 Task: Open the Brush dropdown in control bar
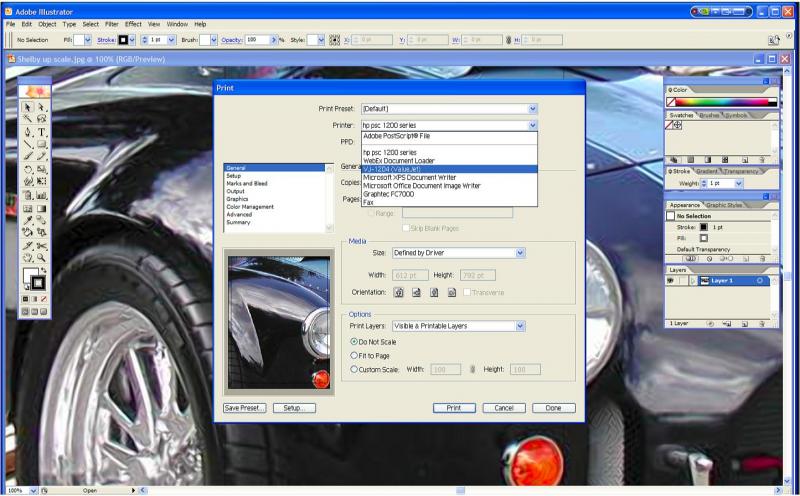point(213,40)
